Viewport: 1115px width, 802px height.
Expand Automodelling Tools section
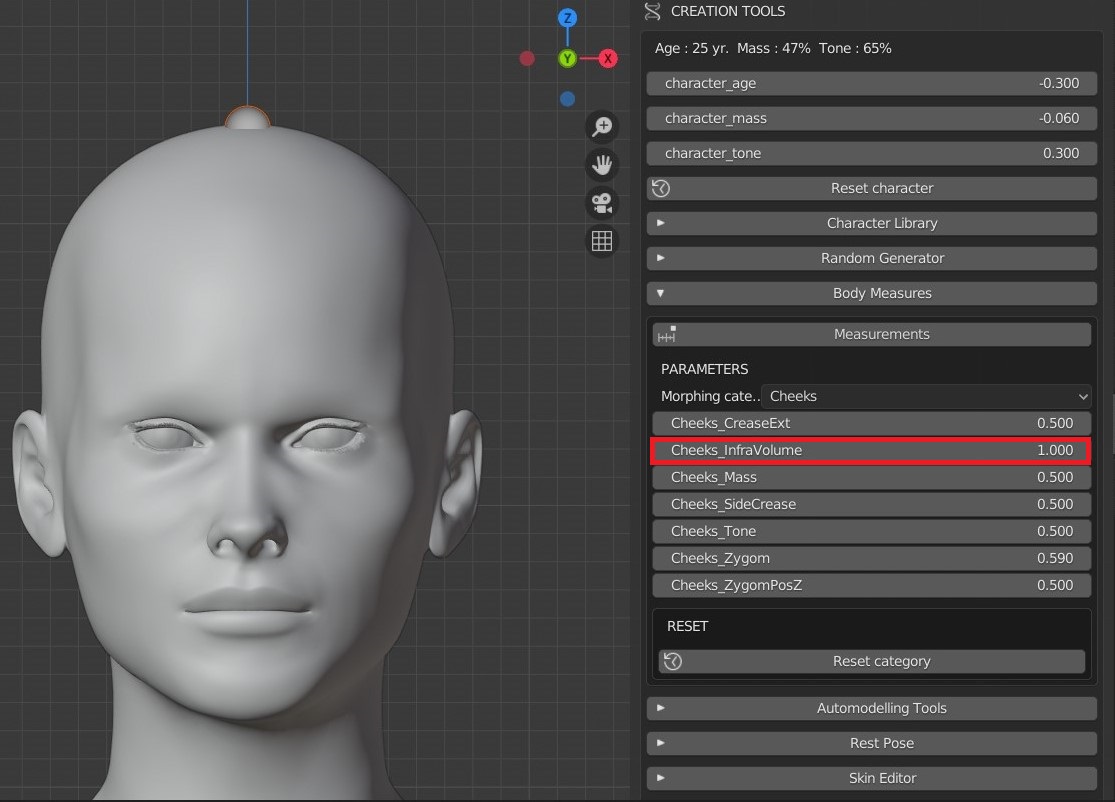click(x=872, y=708)
